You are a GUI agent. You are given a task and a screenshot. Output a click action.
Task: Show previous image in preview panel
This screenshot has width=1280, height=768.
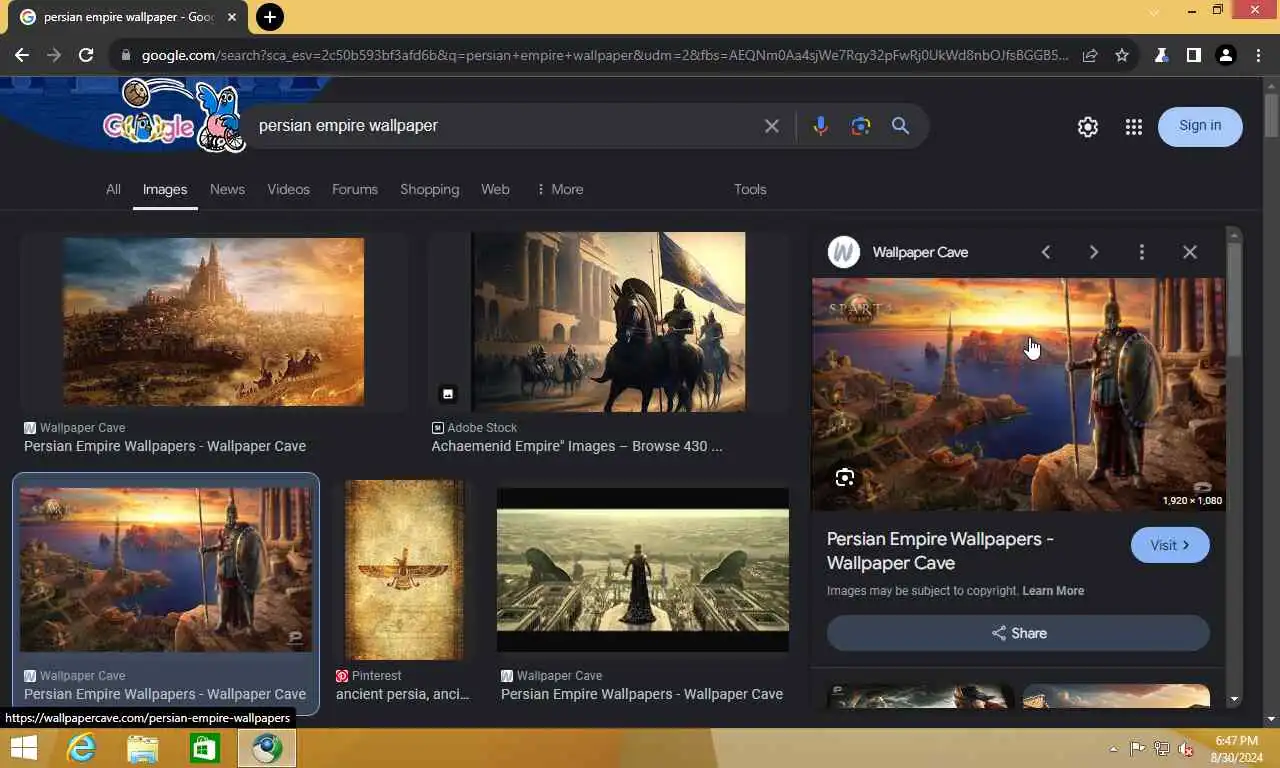point(1046,252)
